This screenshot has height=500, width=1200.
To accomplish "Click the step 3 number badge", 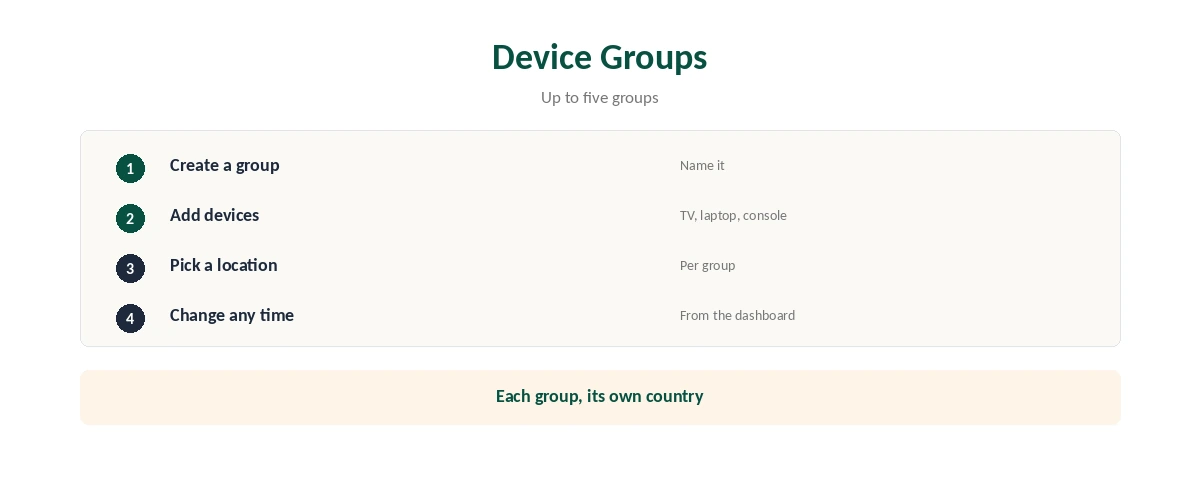I will (x=130, y=268).
